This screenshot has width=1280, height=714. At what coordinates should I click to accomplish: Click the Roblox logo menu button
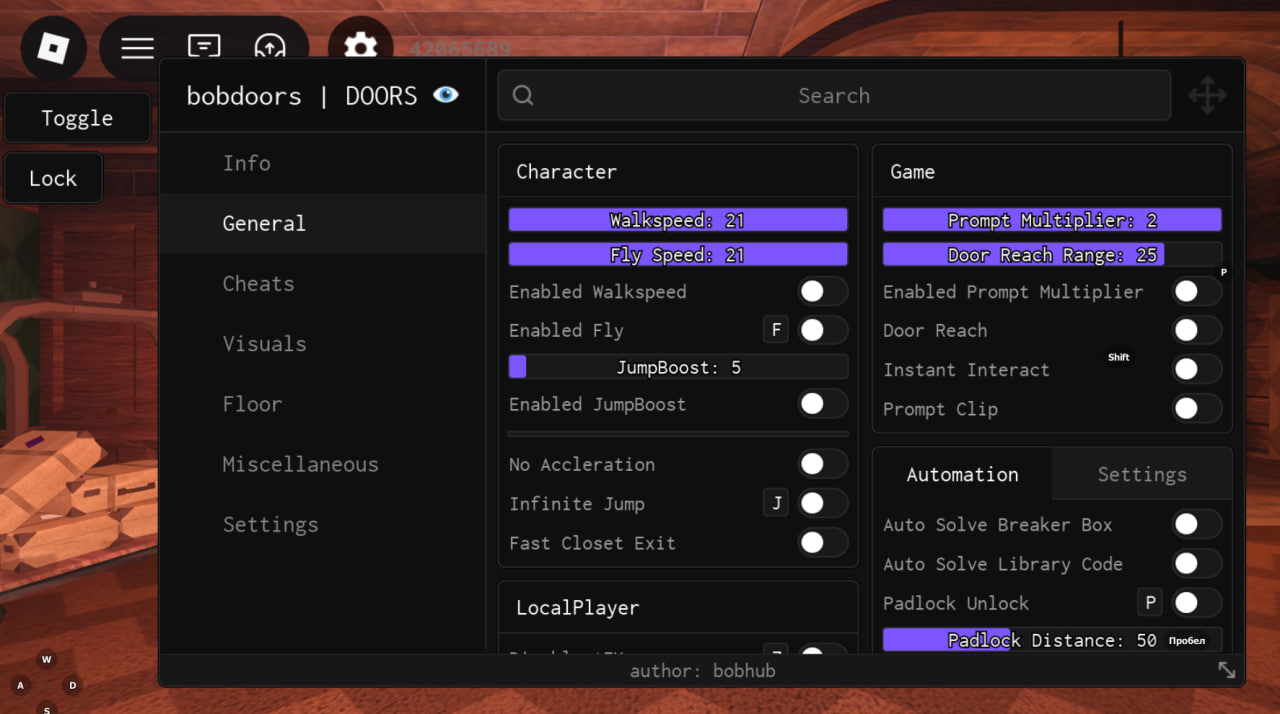point(53,48)
